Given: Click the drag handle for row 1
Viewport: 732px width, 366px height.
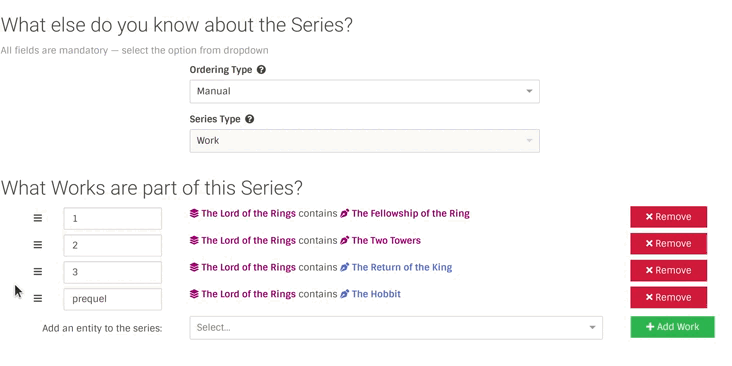Looking at the screenshot, I should pos(38,218).
